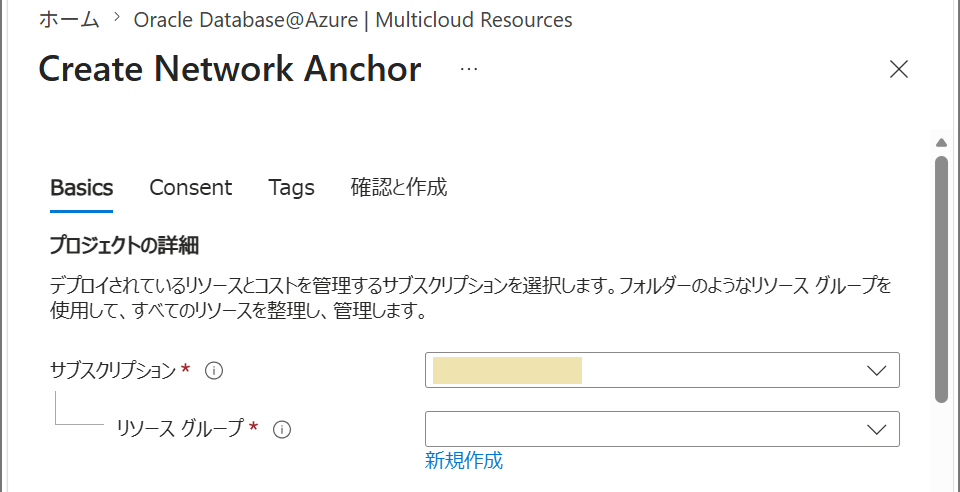Screen dimensions: 960x492
Task: Expand the リソース グループ dropdown chevron
Action: [x=877, y=430]
